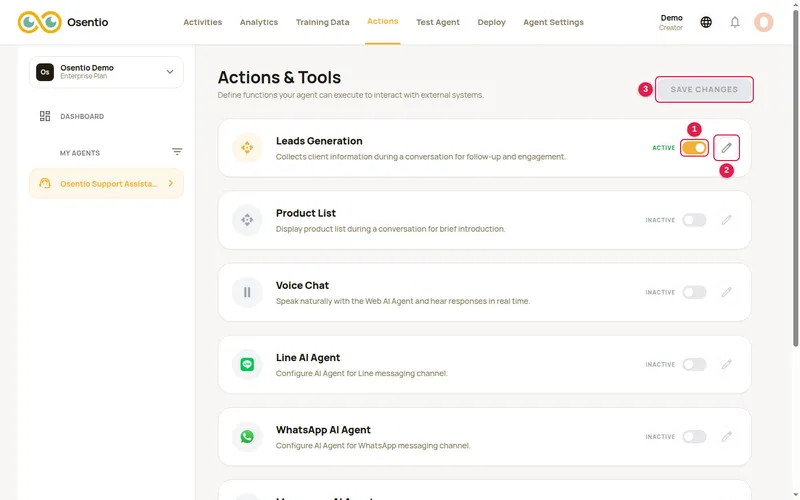The image size is (800, 500).
Task: Enable the Voice Chat toggle
Action: (x=694, y=292)
